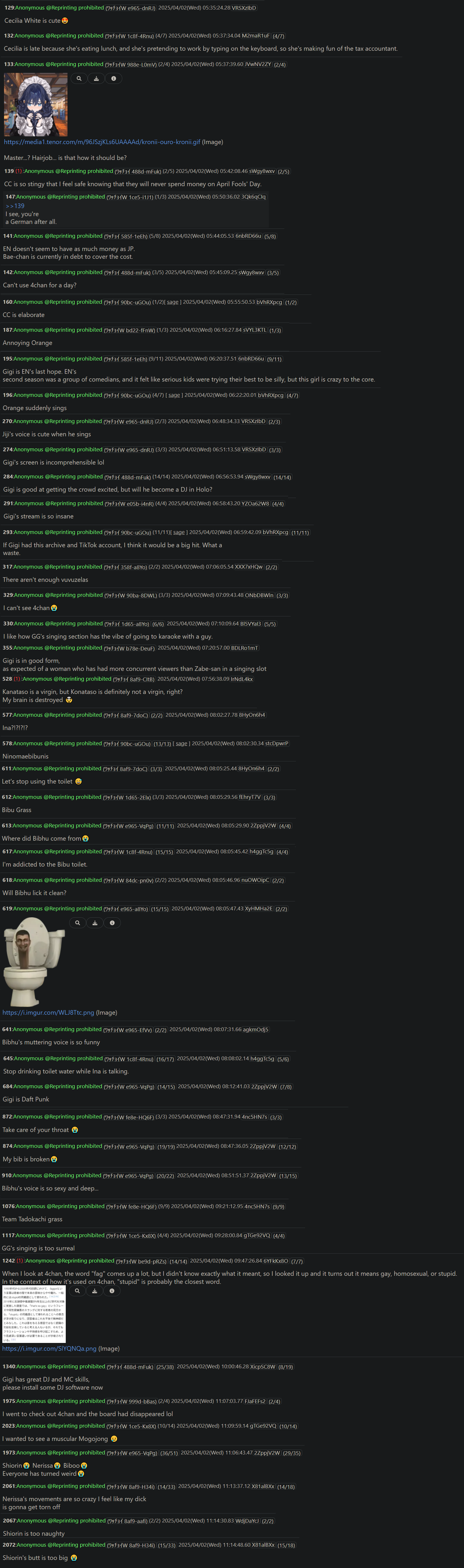Open the Japanese text screenshot thumbnail
This screenshot has height=1568, width=464.
tap(34, 1314)
